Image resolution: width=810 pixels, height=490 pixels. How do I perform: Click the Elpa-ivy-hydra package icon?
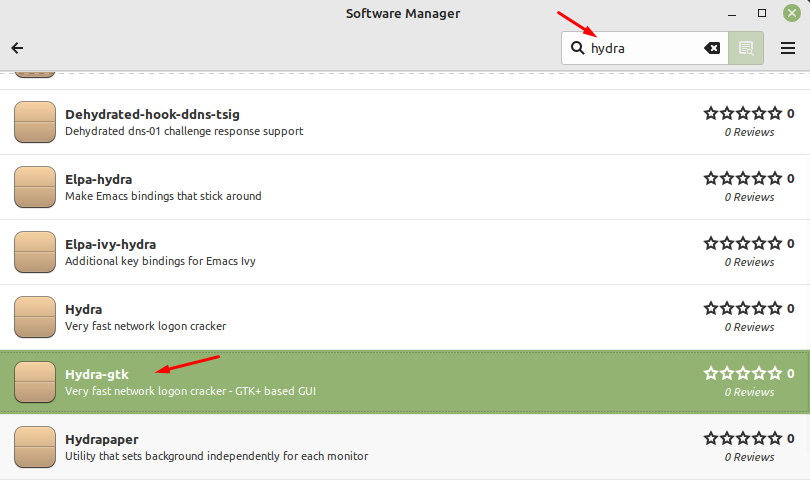tap(35, 252)
